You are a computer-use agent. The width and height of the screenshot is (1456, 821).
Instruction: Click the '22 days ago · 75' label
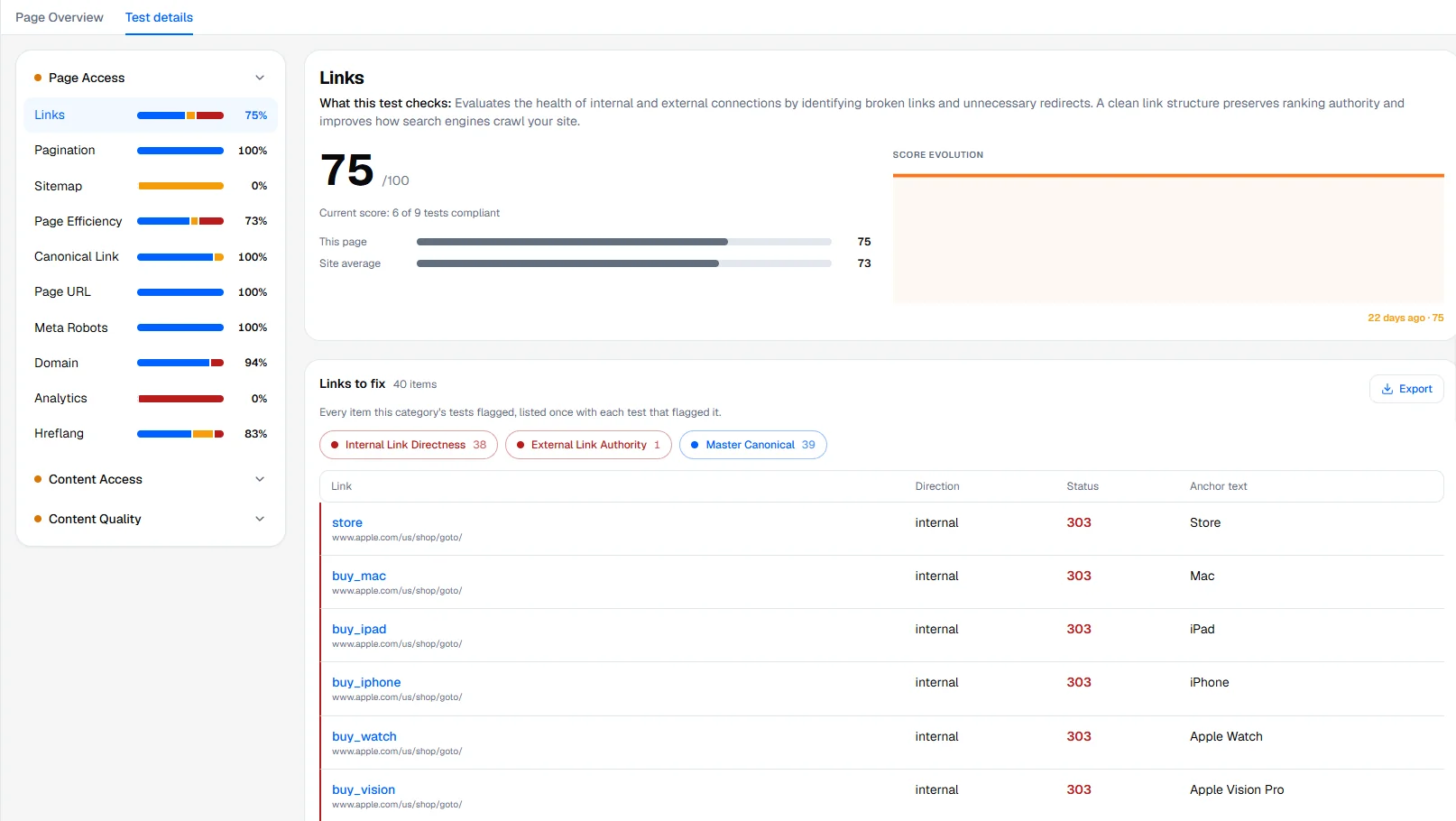tap(1405, 318)
